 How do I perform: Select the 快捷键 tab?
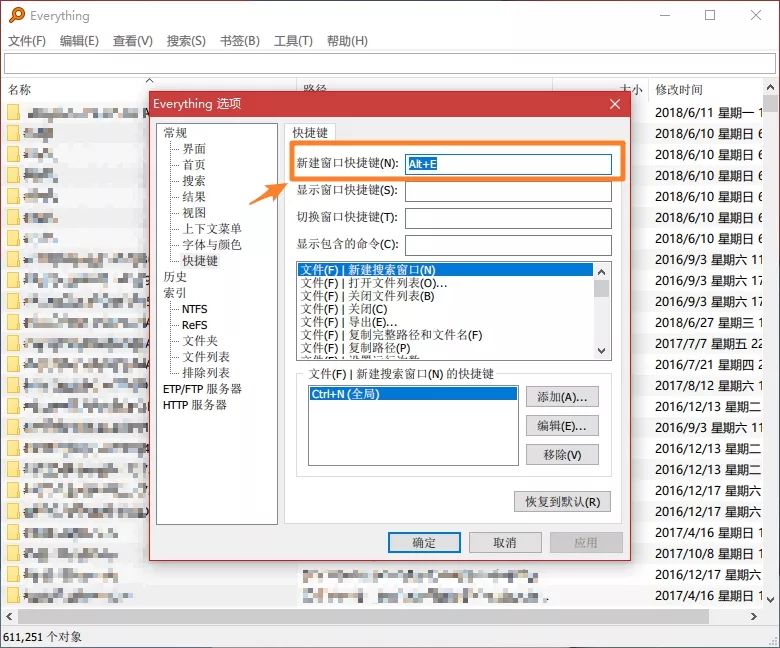point(310,132)
